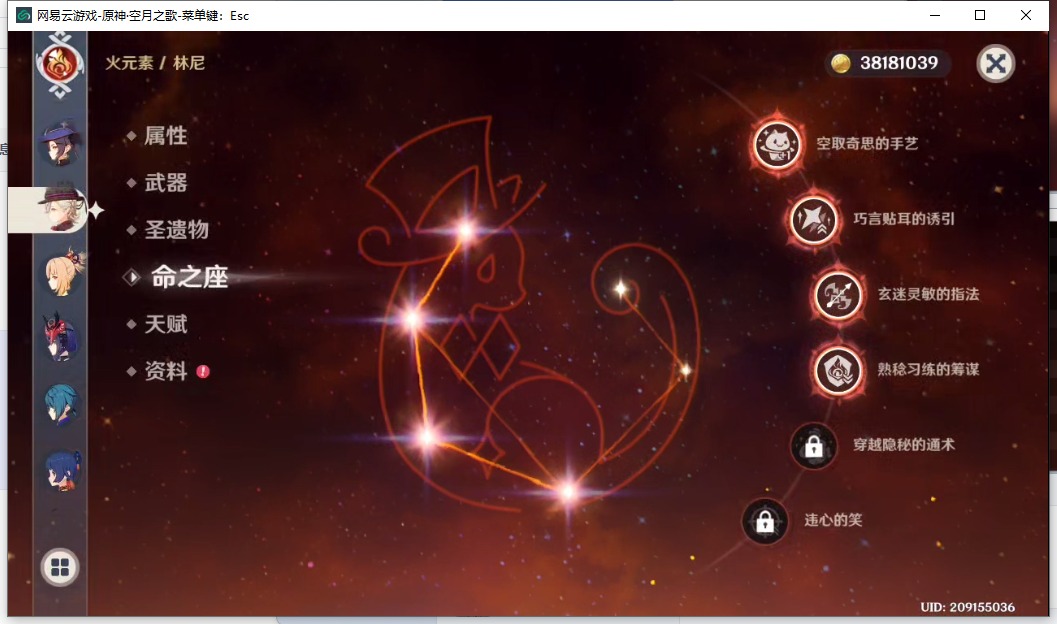The height and width of the screenshot is (624, 1057).
Task: Click the Mora coin icon
Action: click(x=841, y=63)
